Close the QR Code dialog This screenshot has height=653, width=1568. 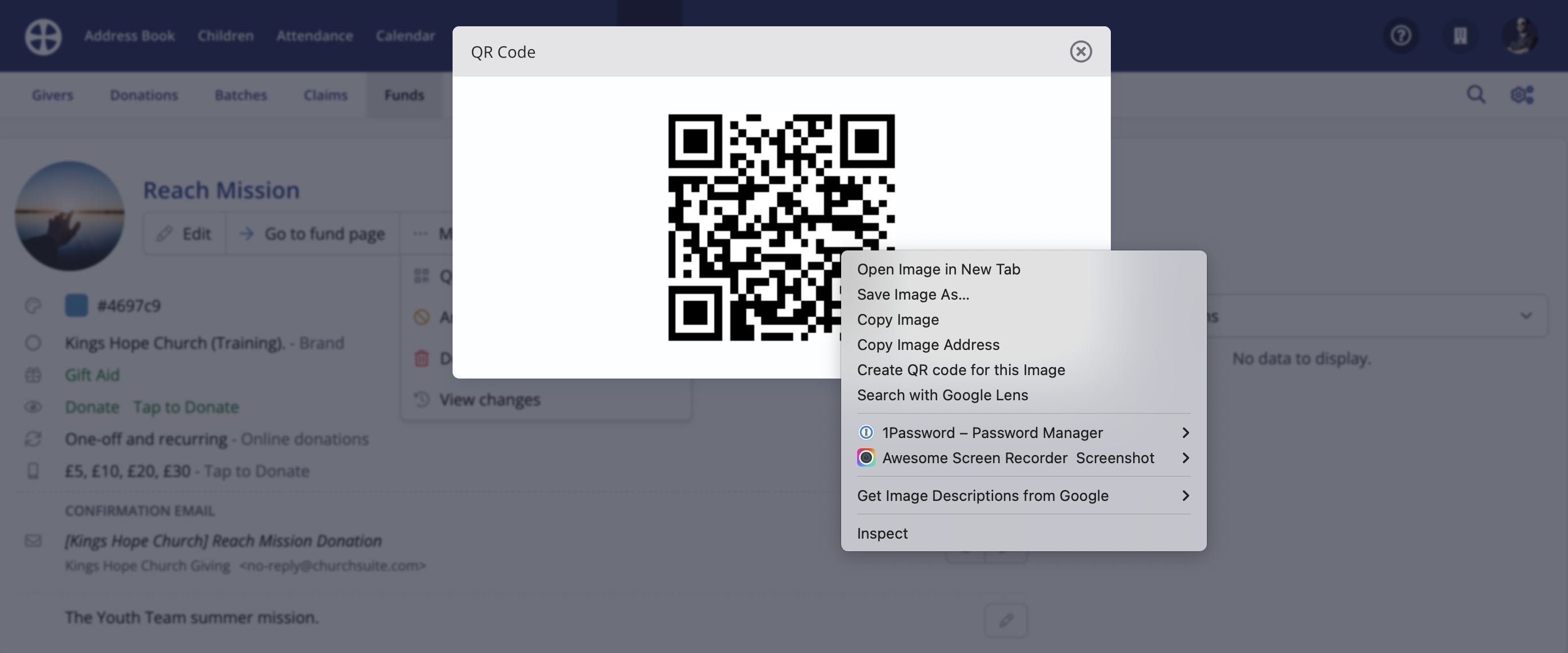click(x=1081, y=52)
